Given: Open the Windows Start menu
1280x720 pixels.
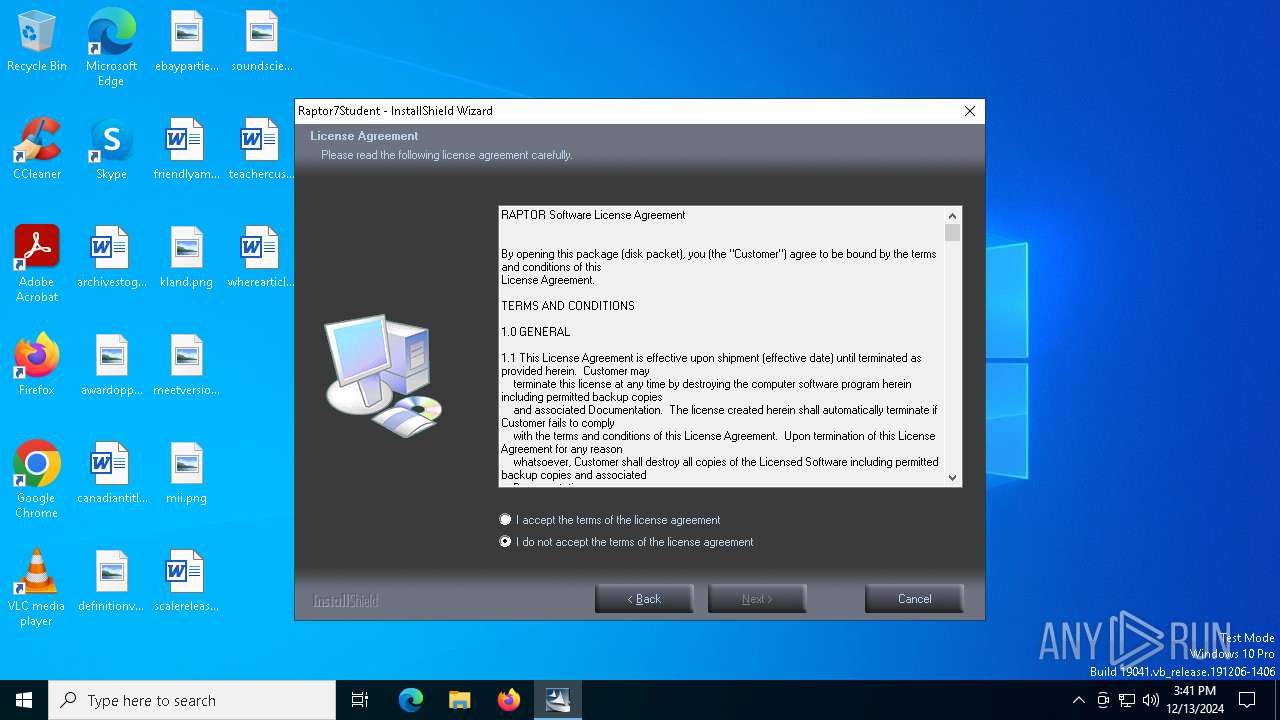Looking at the screenshot, I should tap(24, 700).
